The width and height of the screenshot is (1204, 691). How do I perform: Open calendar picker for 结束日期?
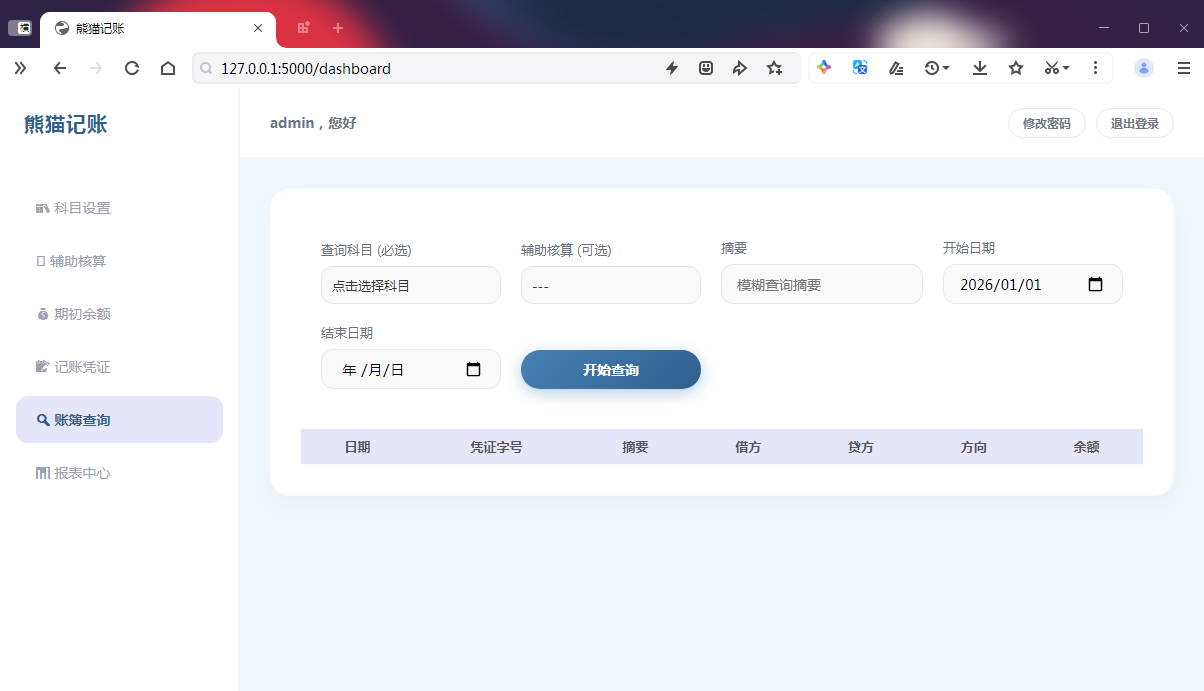(x=474, y=369)
